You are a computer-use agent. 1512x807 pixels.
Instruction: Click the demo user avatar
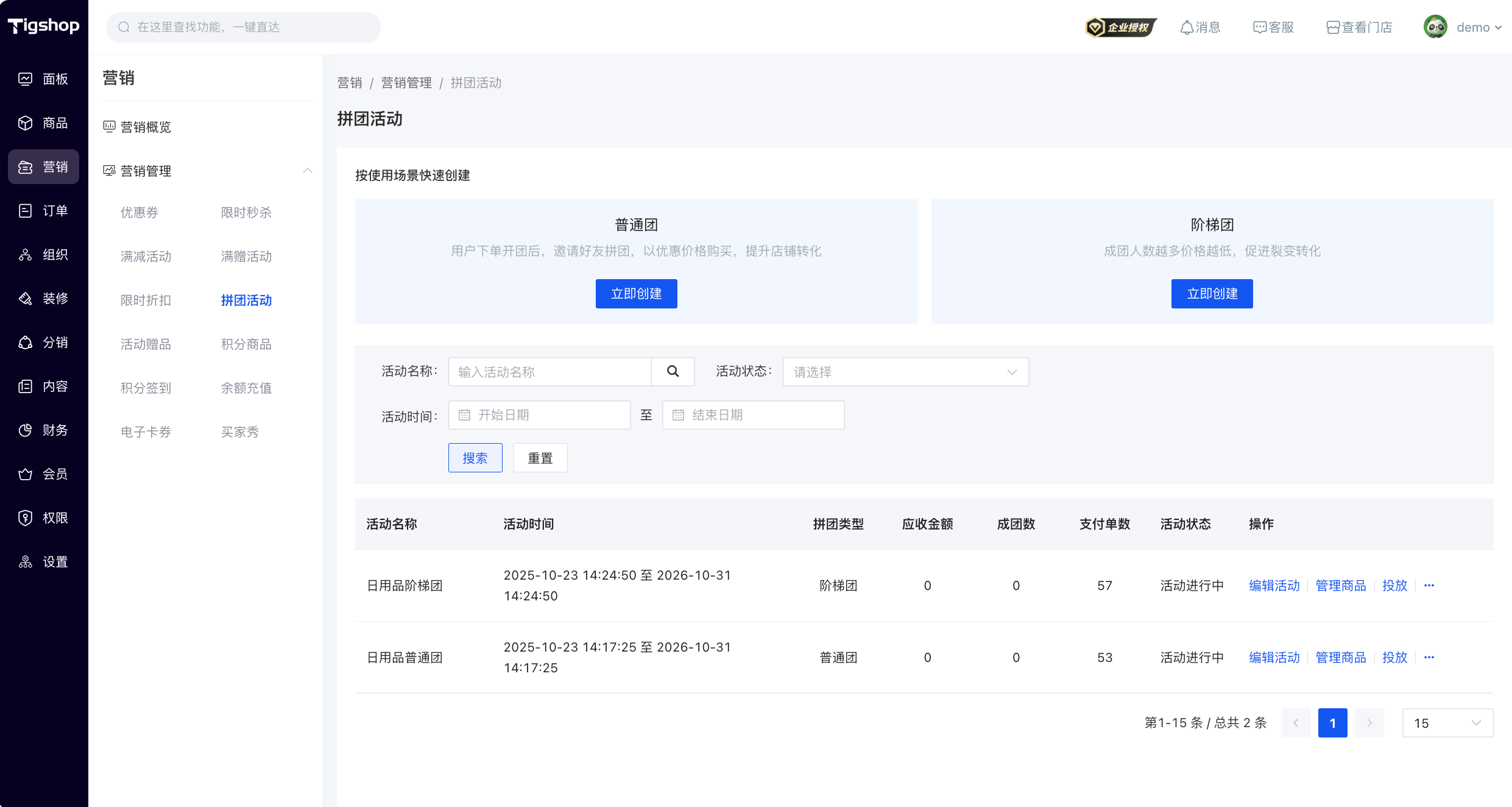(1435, 27)
